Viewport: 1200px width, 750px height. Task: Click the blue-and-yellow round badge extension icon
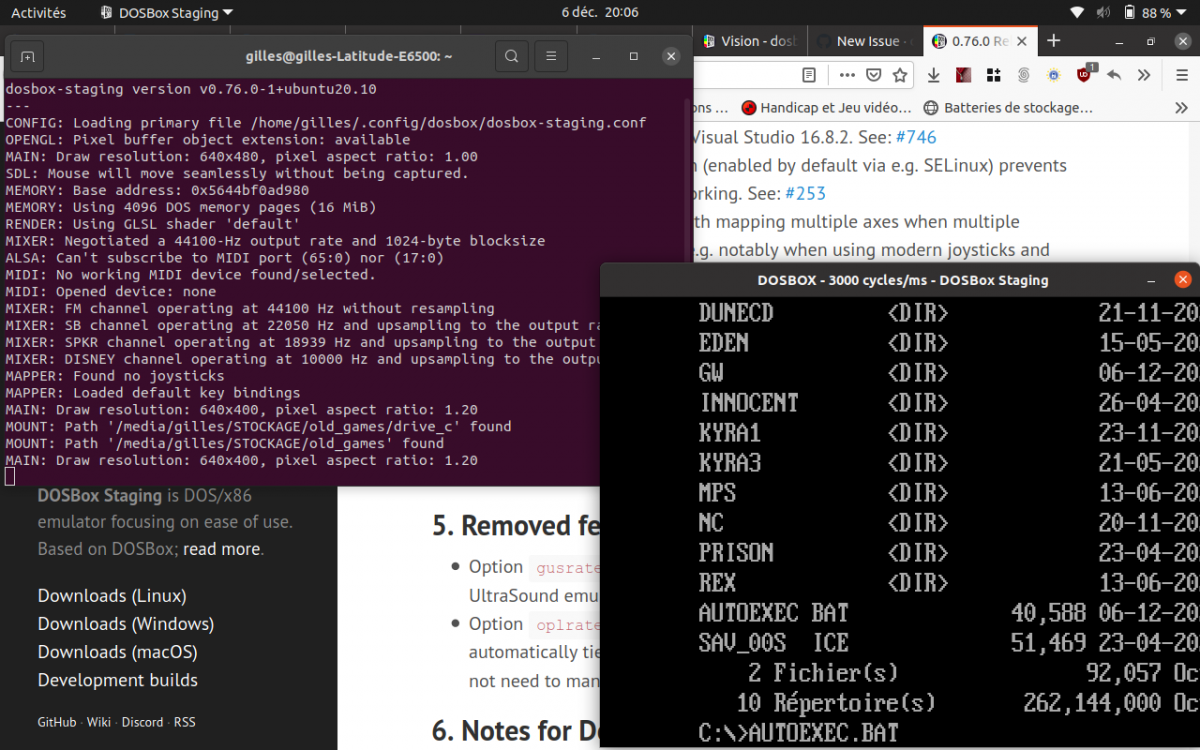[x=1054, y=75]
